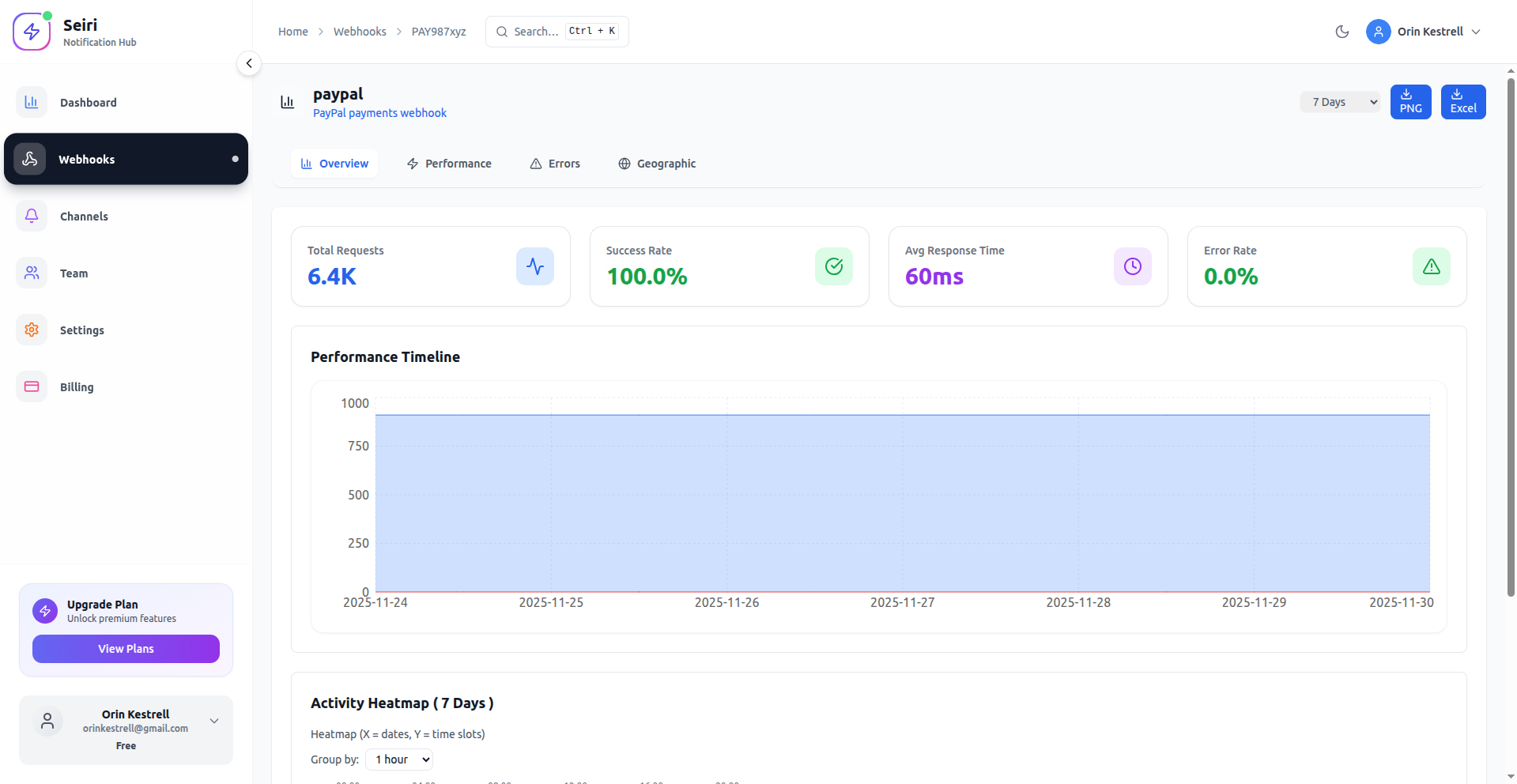Click the search bar with Ctrl+K shortcut
This screenshot has height=784, width=1517.
tap(556, 31)
